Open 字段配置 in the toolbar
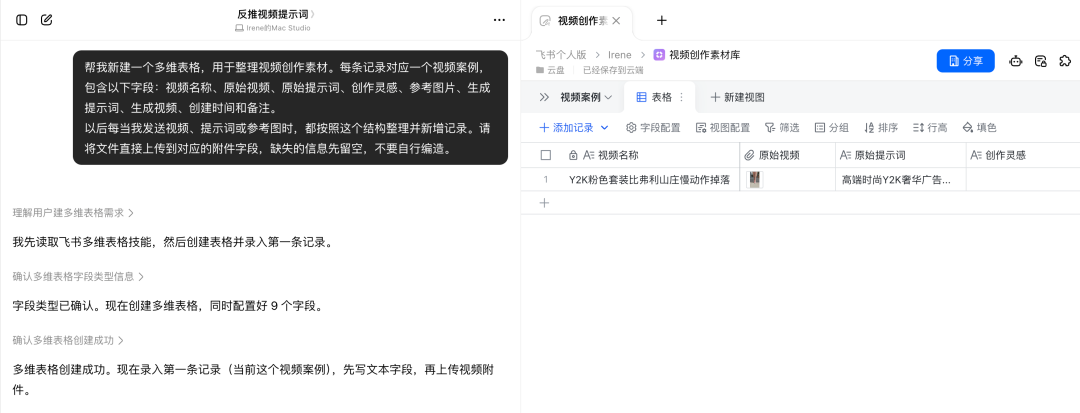 click(653, 127)
